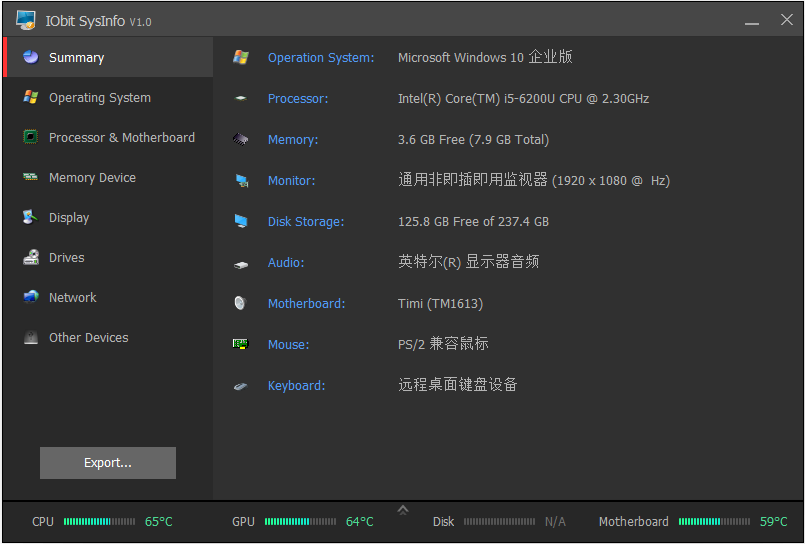Open the Summary section
The width and height of the screenshot is (805, 544).
(108, 57)
